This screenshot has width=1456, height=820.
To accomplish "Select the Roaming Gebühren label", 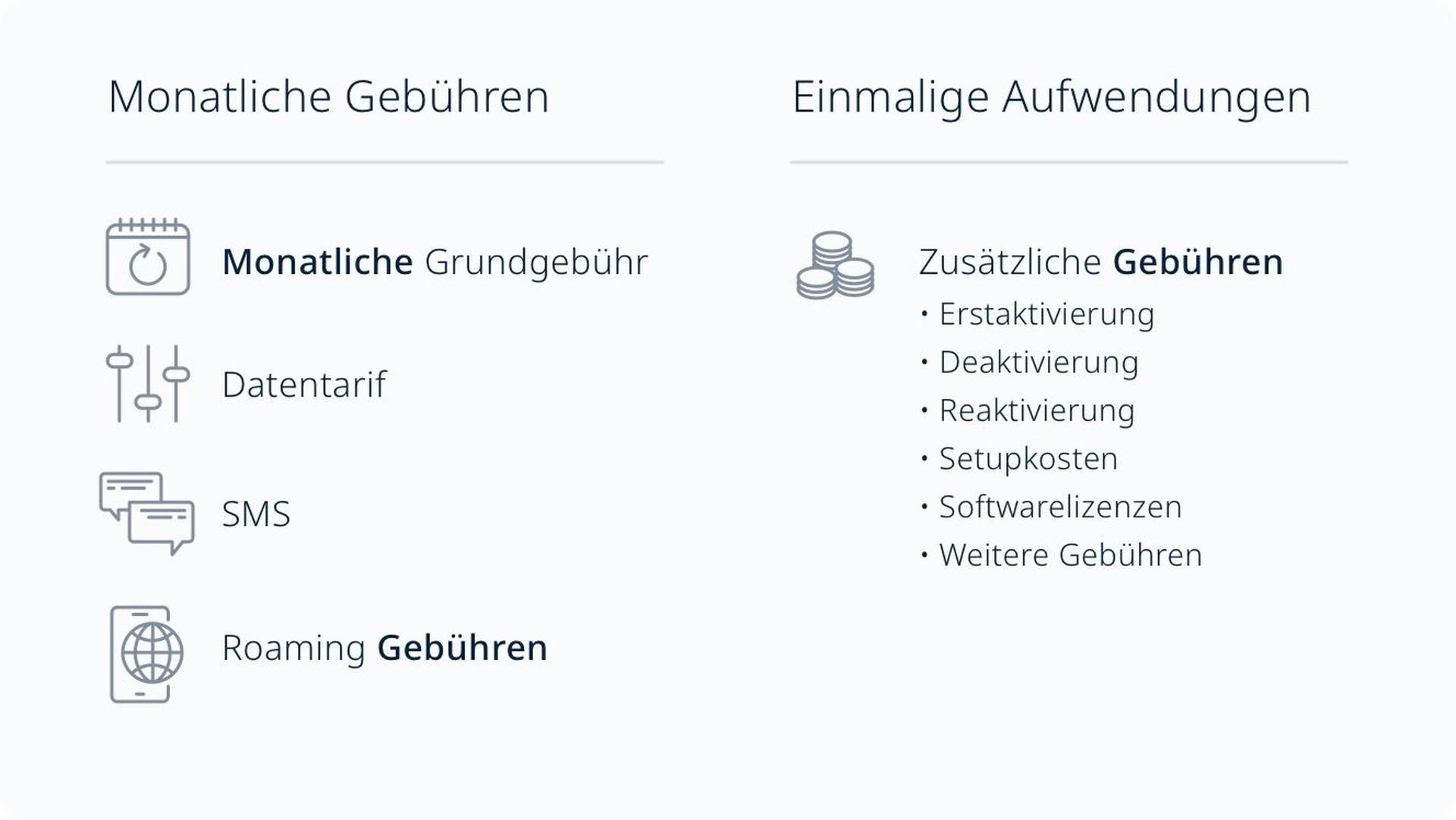I will (x=384, y=648).
